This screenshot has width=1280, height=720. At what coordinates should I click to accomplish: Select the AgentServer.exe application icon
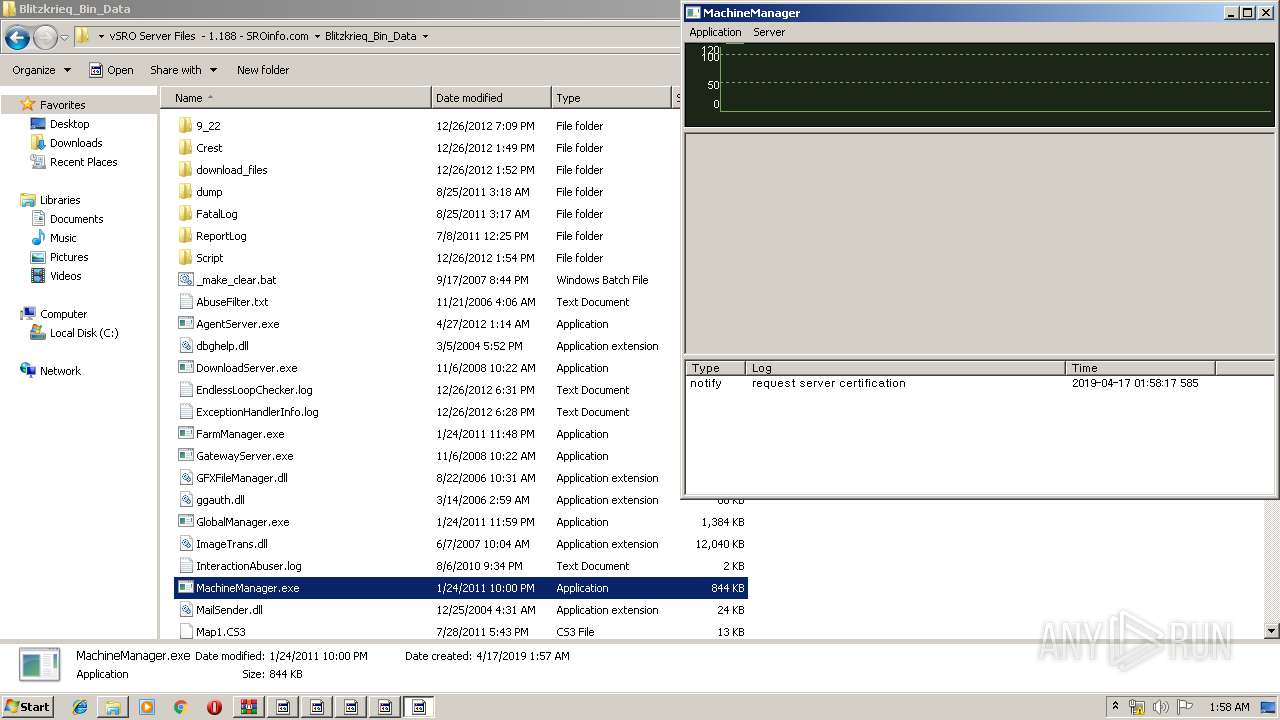[185, 324]
